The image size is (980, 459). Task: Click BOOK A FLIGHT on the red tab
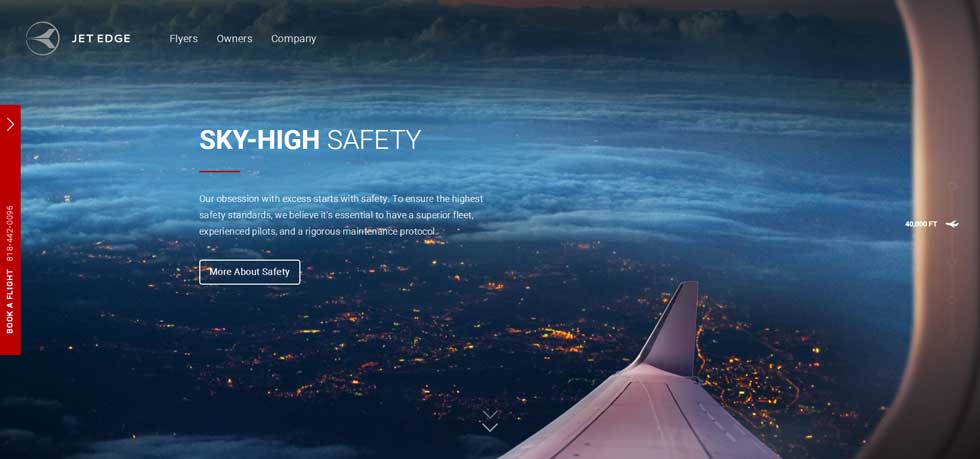pyautogui.click(x=10, y=301)
